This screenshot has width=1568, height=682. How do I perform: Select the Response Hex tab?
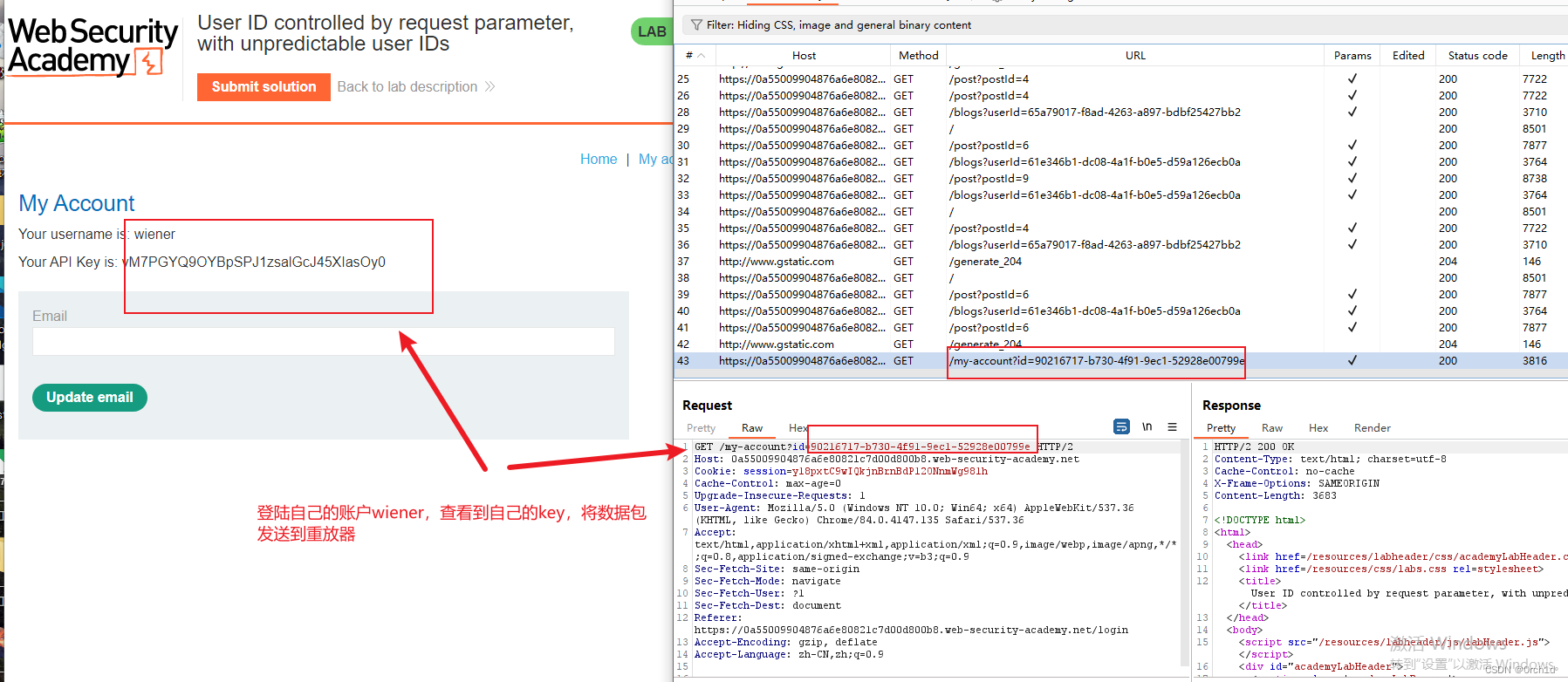1318,427
